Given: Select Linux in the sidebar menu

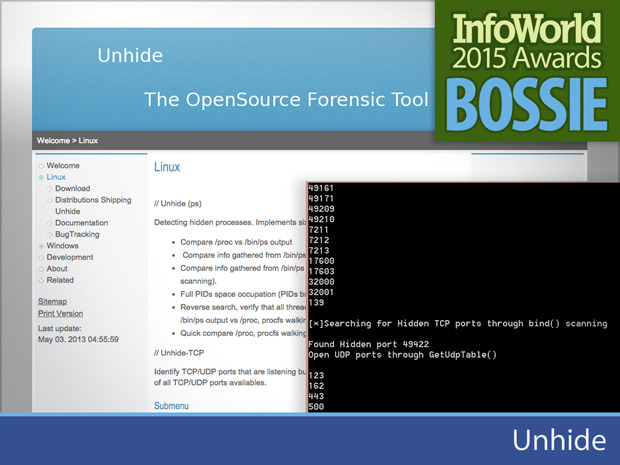Looking at the screenshot, I should (56, 177).
